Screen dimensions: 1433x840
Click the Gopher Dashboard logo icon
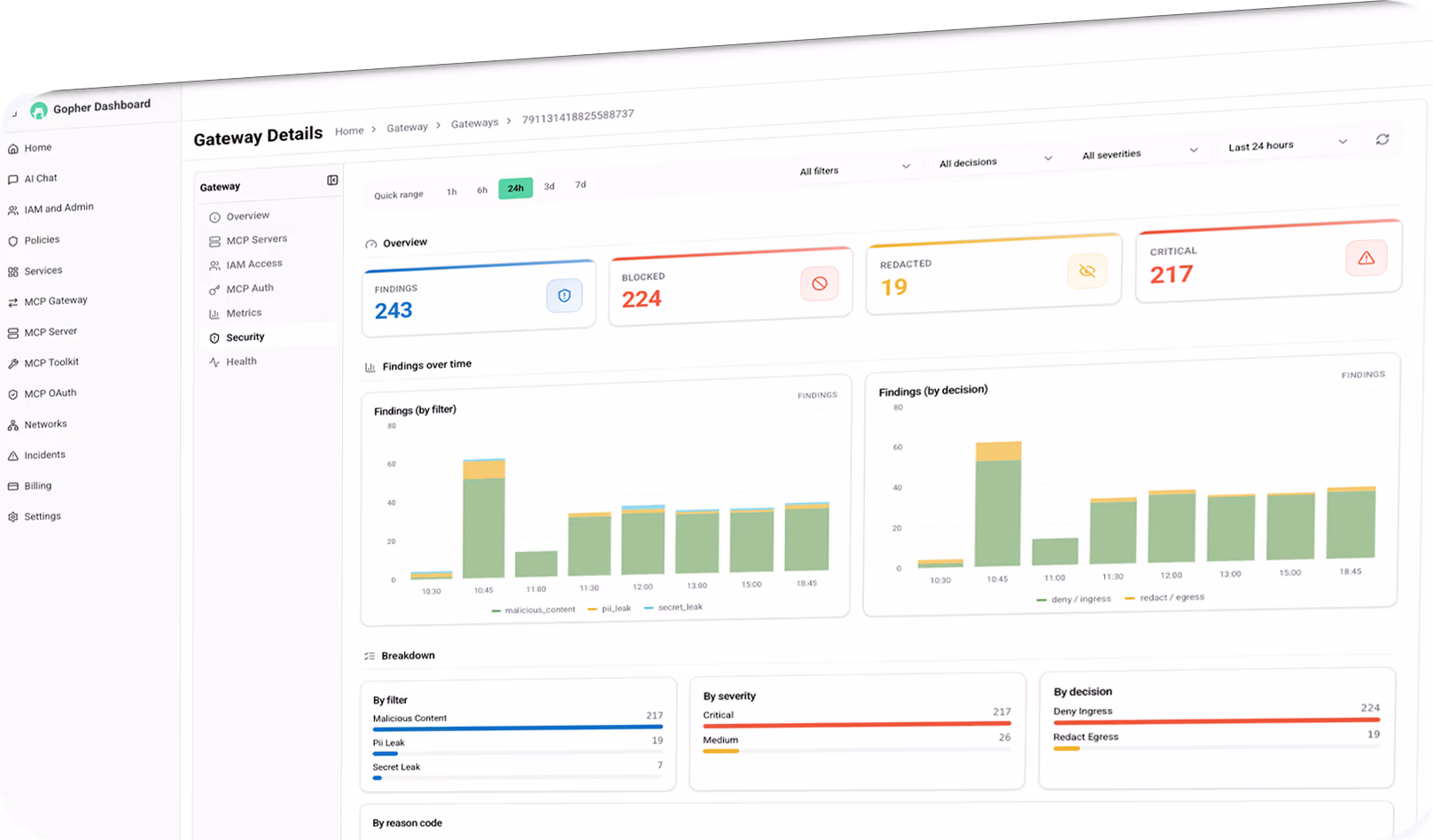(39, 111)
